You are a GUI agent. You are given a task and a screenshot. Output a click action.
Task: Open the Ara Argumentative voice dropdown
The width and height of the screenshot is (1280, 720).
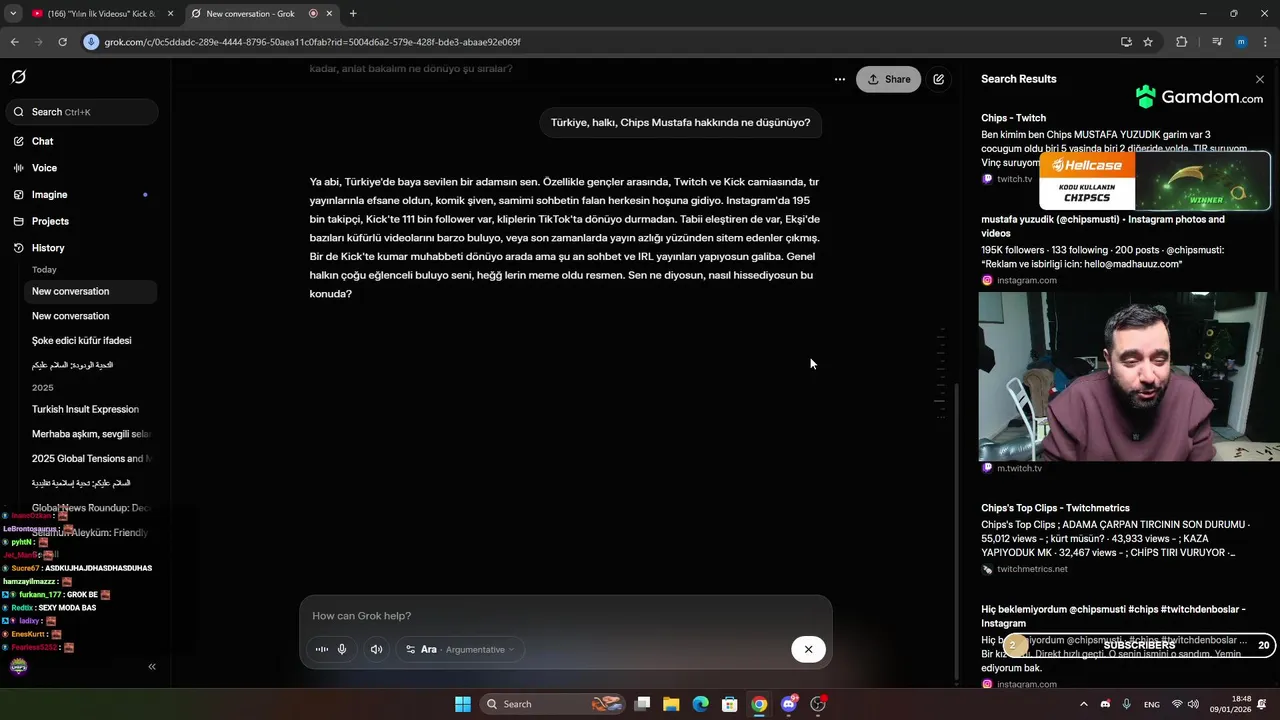tap(460, 649)
